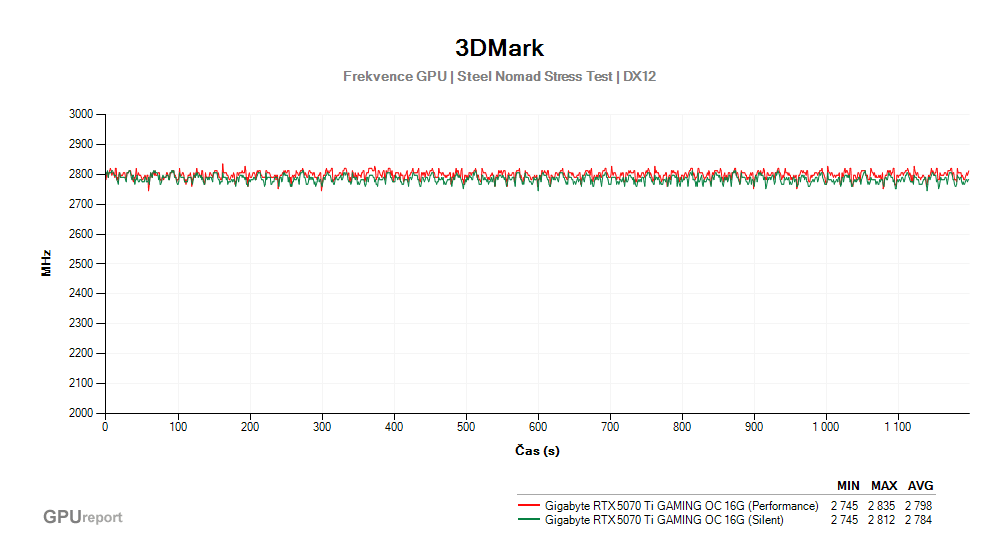Click the 2300 y-axis tick label

tap(81, 323)
